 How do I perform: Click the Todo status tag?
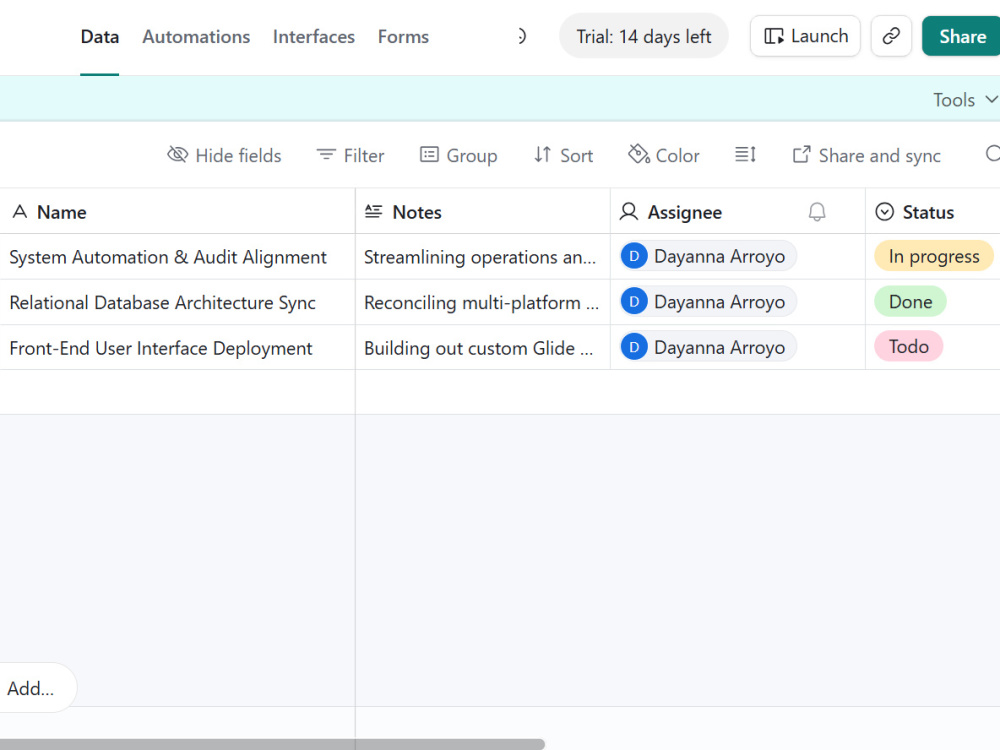point(908,346)
